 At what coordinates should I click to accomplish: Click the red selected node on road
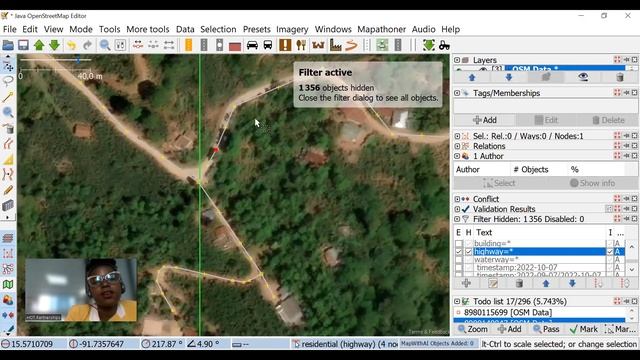coord(216,150)
